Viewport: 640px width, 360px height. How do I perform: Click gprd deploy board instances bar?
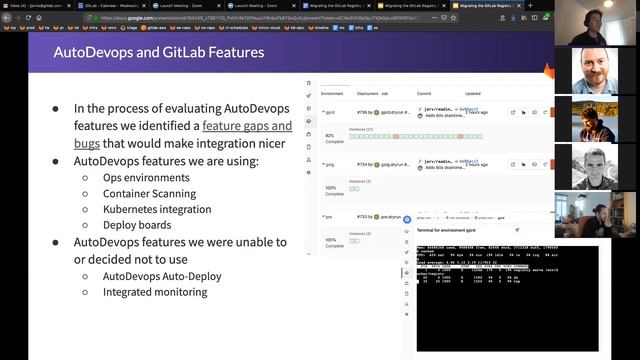(x=416, y=136)
